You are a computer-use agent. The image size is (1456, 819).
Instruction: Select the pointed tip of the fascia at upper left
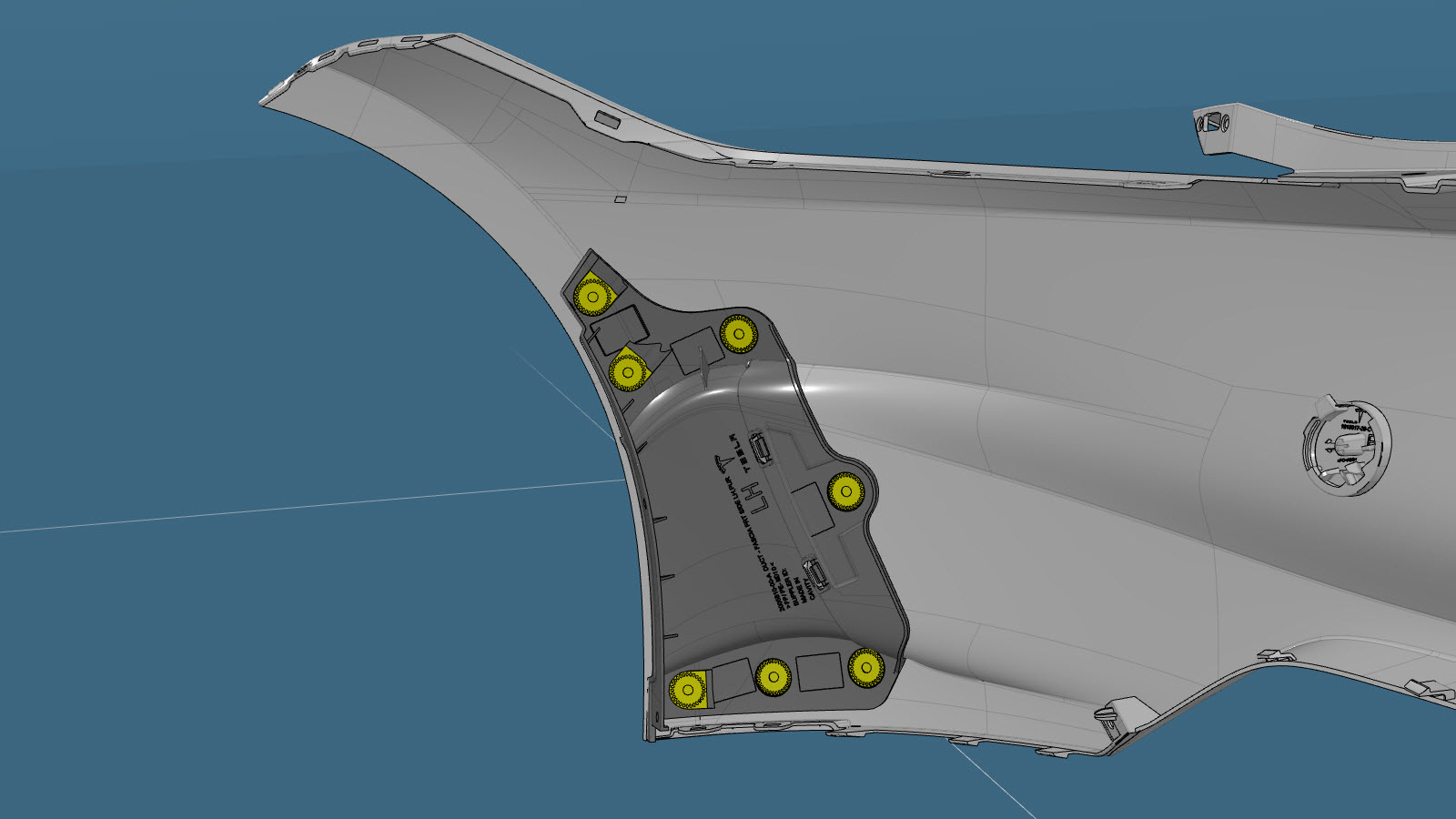[x=268, y=97]
